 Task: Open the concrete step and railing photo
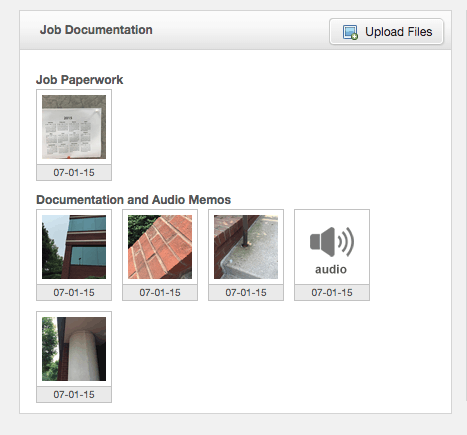[246, 247]
